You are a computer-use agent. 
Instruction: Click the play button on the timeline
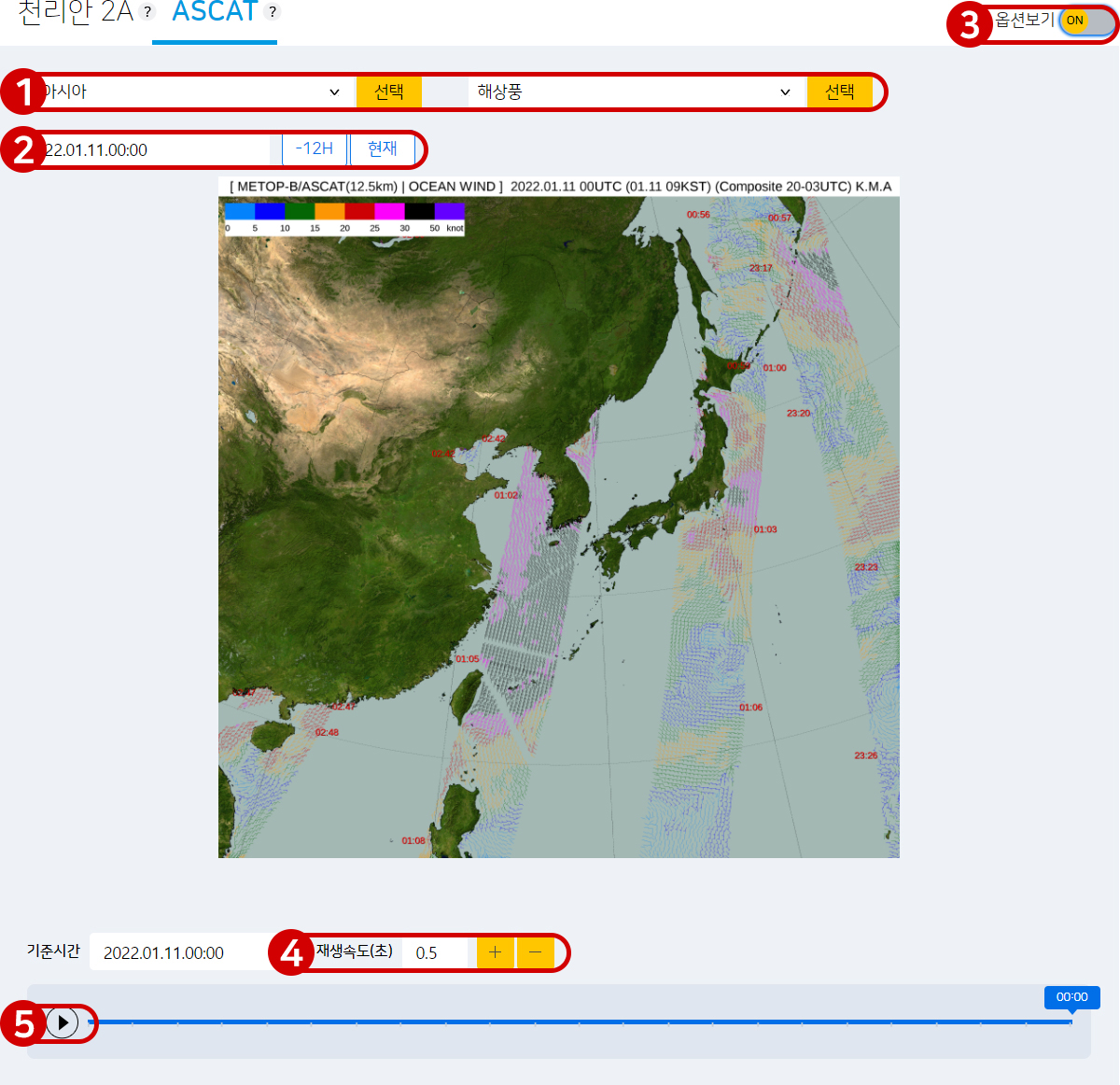point(63,1022)
